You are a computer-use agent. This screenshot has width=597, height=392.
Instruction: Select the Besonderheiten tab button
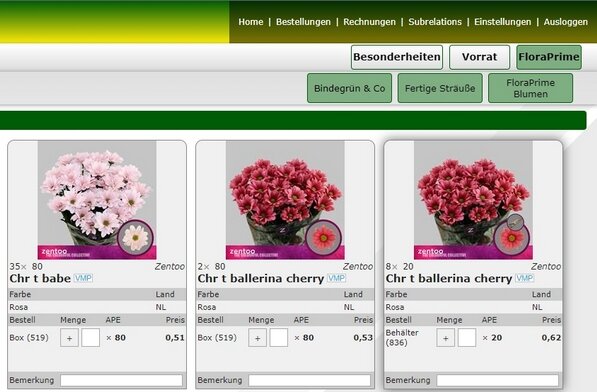397,57
